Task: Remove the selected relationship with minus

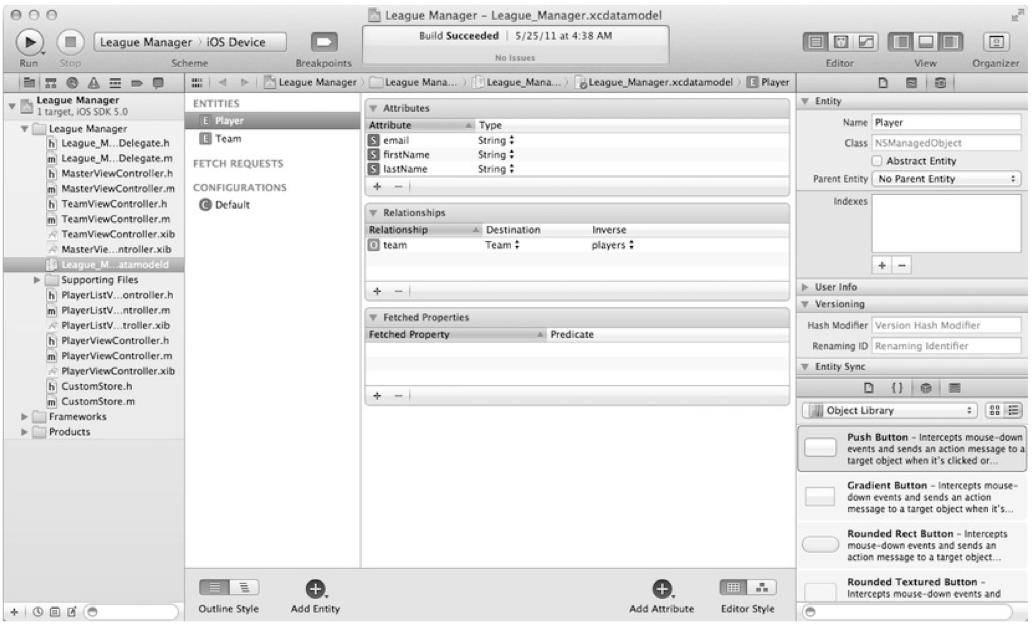Action: pyautogui.click(x=398, y=291)
